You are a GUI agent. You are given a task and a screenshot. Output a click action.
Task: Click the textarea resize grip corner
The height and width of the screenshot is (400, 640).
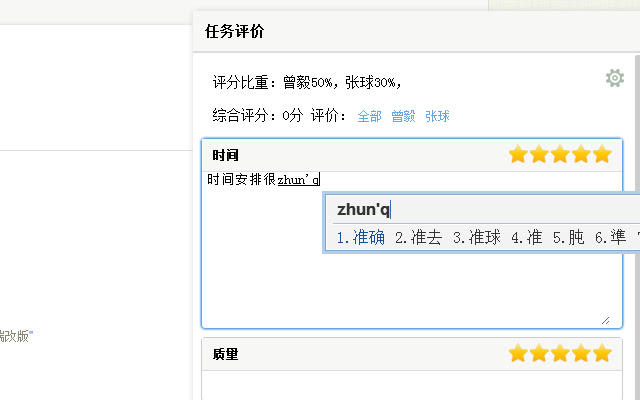(606, 321)
